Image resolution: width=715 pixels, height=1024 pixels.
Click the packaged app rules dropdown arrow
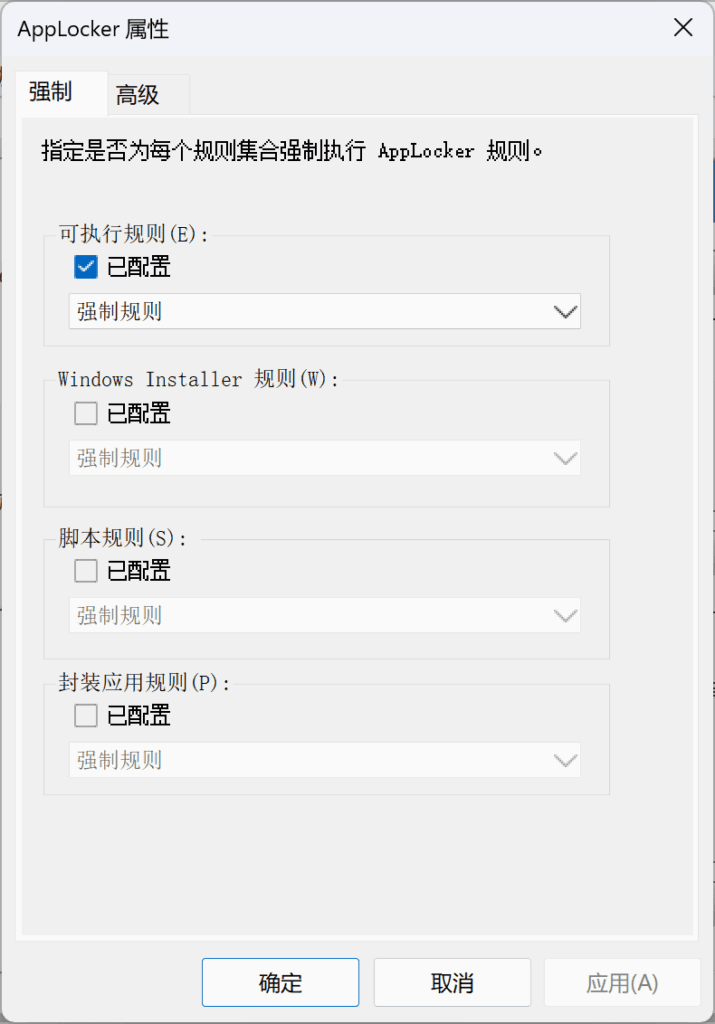[x=566, y=760]
